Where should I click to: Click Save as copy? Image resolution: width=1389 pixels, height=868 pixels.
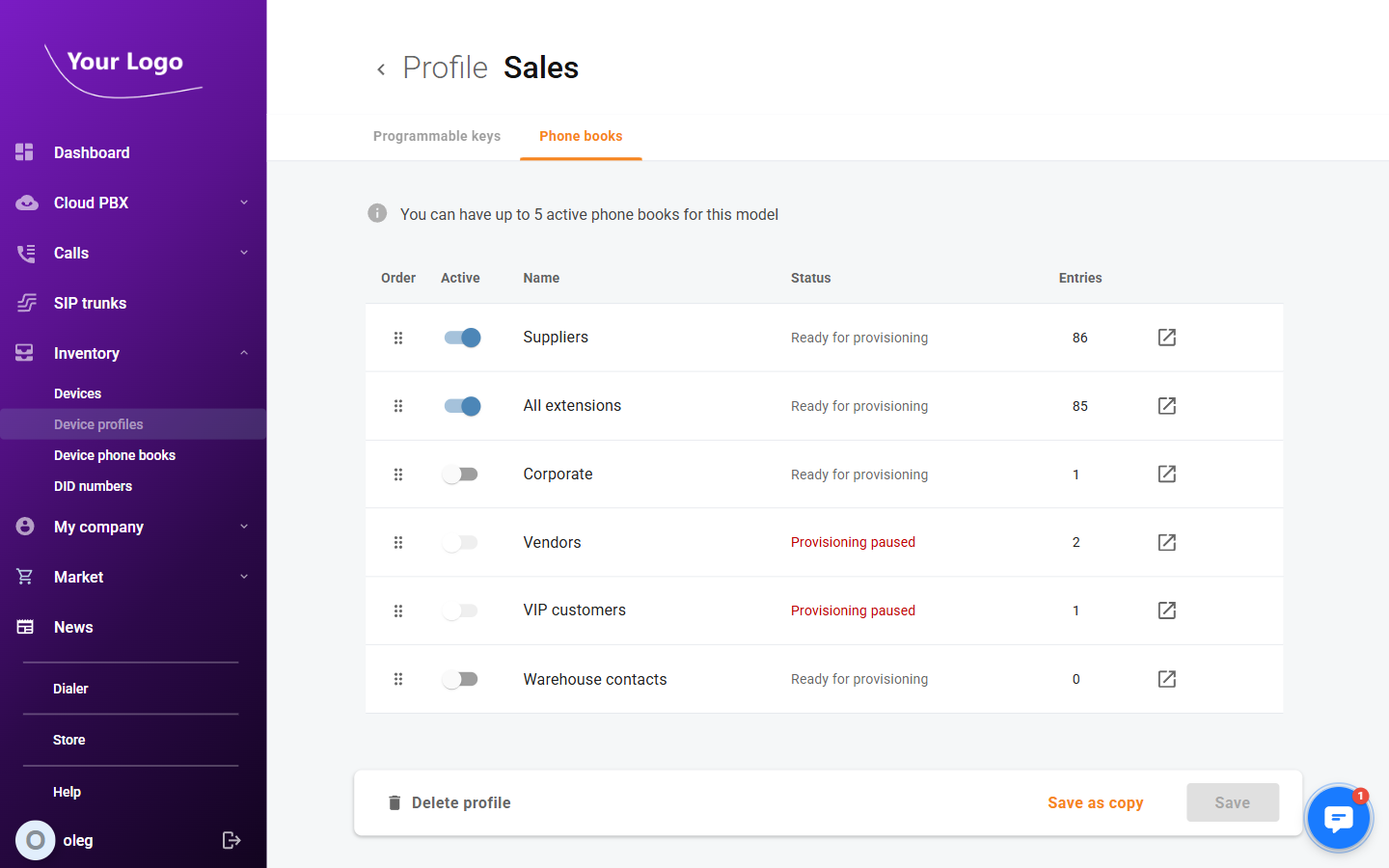1095,802
